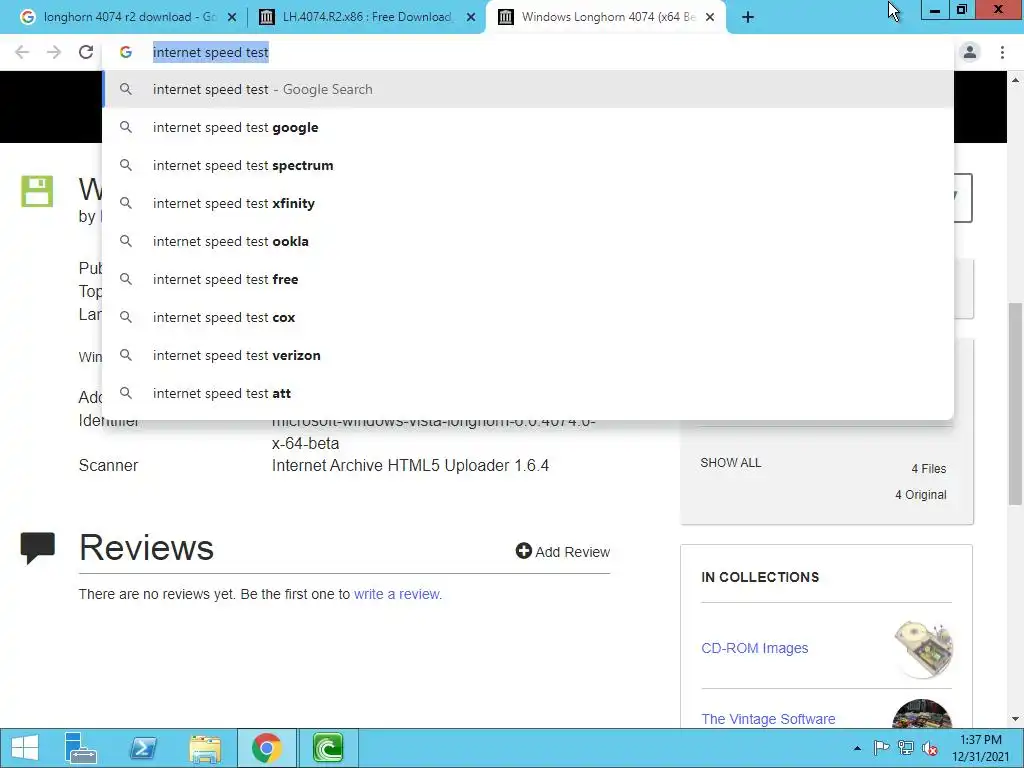
Task: Click the Chrome taskbar icon
Action: pyautogui.click(x=266, y=748)
